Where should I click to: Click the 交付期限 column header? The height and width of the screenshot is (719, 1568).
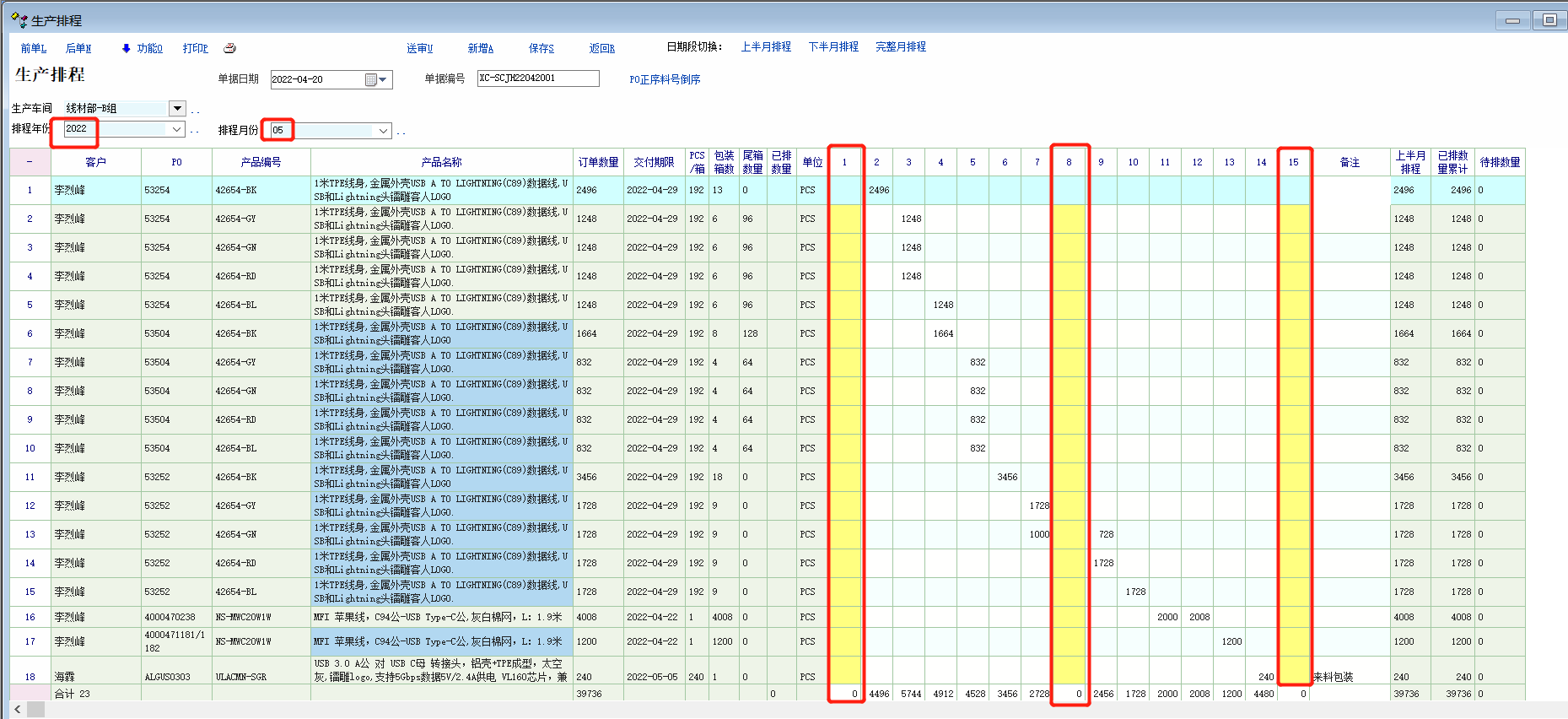pyautogui.click(x=654, y=163)
